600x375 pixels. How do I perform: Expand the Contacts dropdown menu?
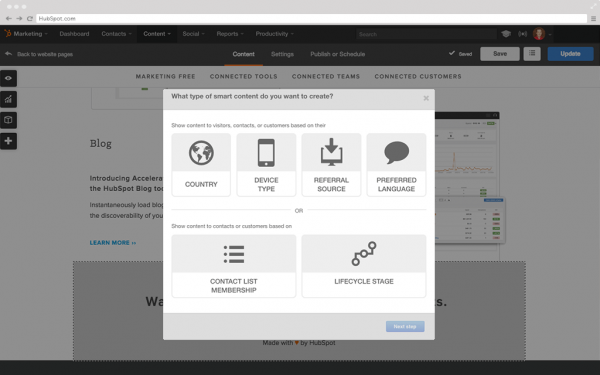116,34
